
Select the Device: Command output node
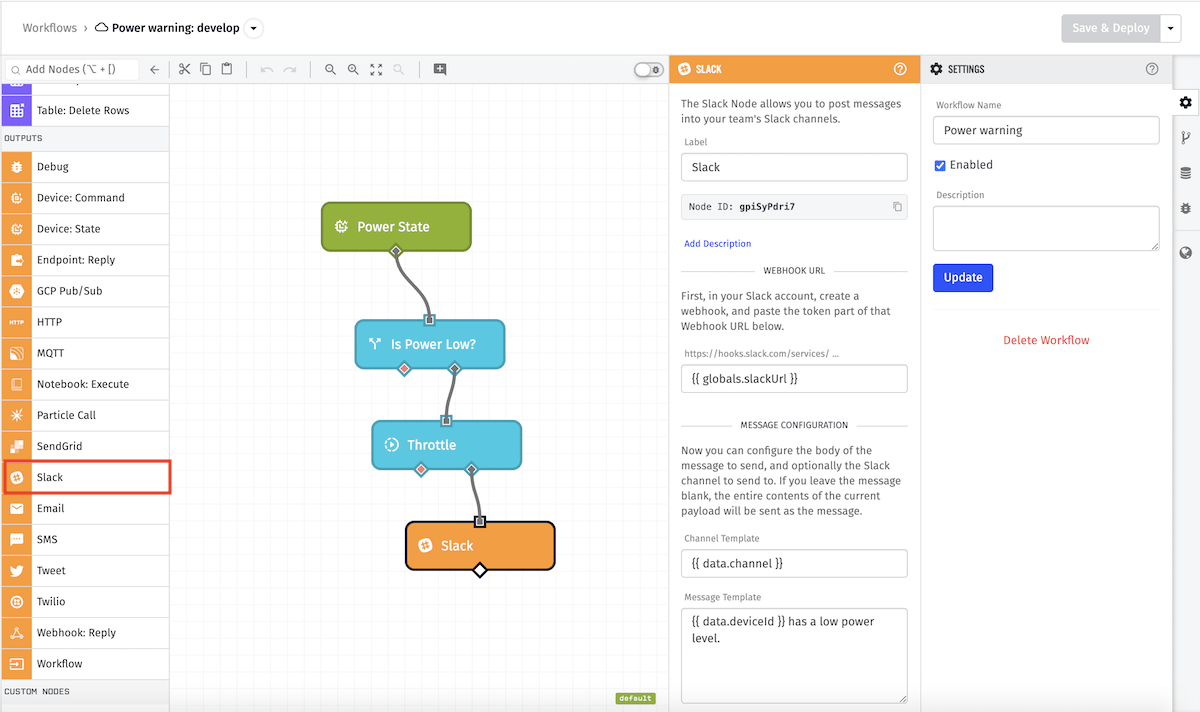(x=85, y=198)
